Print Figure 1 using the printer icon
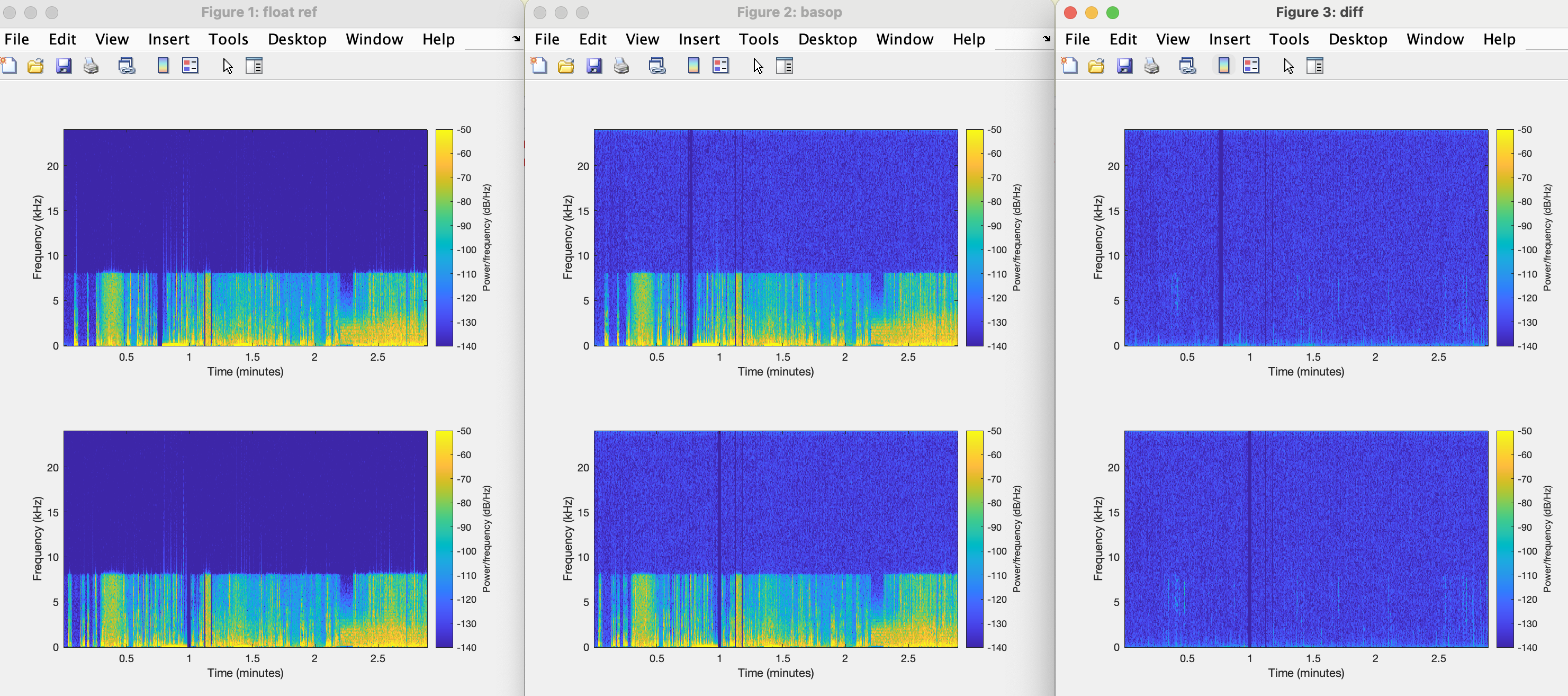Viewport: 1568px width, 696px height. [91, 66]
